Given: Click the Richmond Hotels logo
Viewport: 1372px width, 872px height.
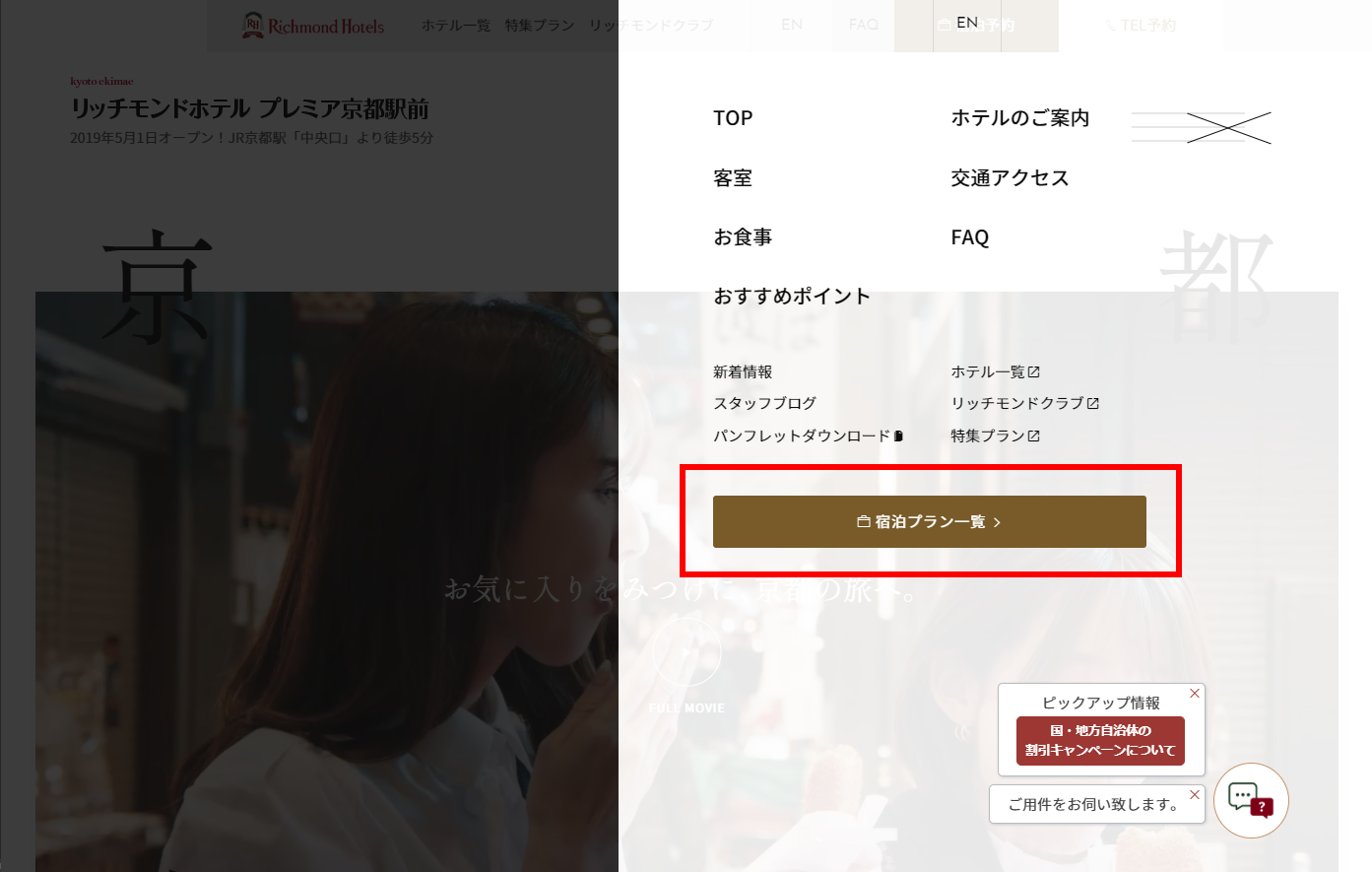Looking at the screenshot, I should pos(313,26).
